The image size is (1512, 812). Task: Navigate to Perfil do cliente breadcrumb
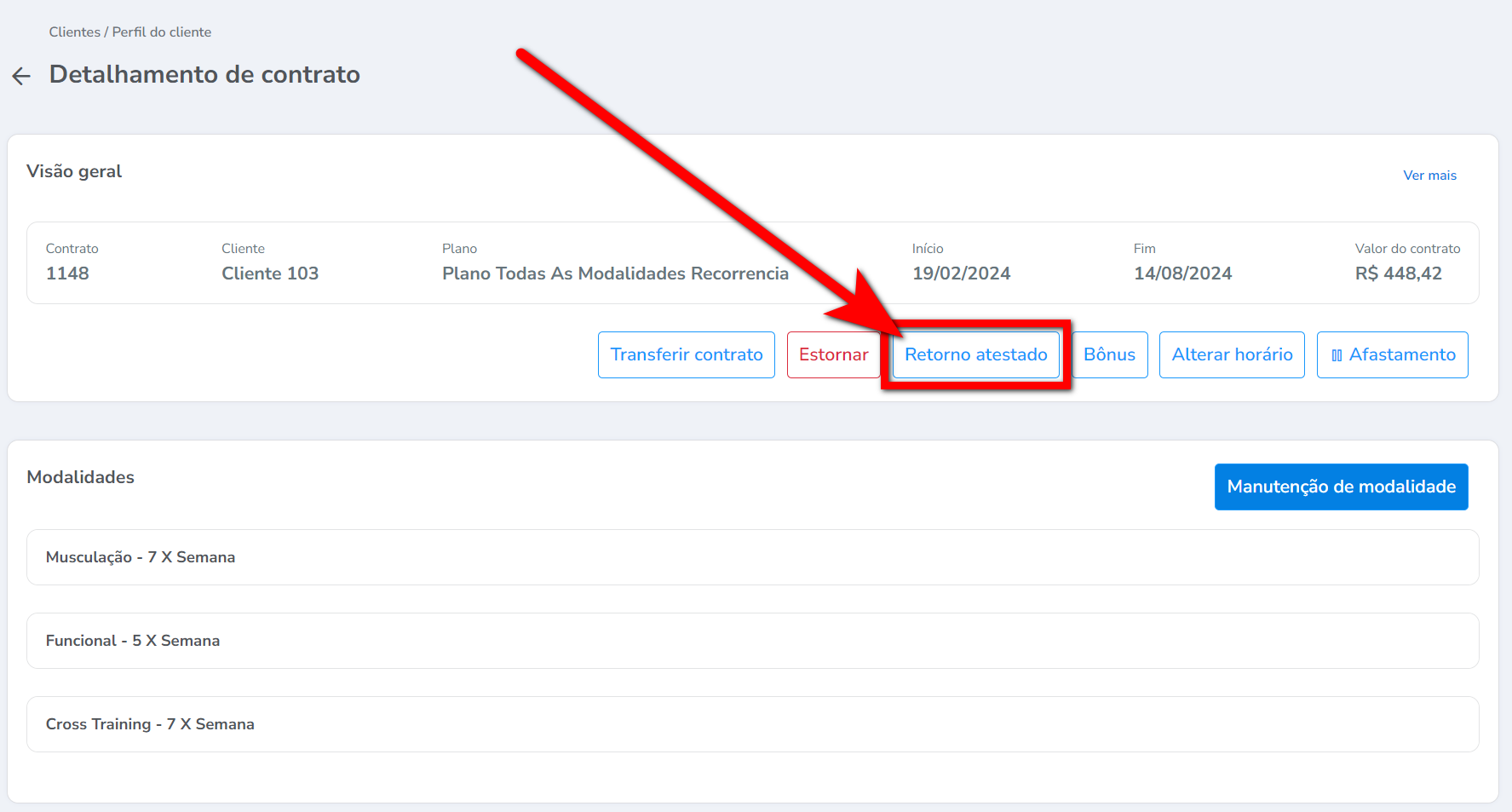click(162, 32)
